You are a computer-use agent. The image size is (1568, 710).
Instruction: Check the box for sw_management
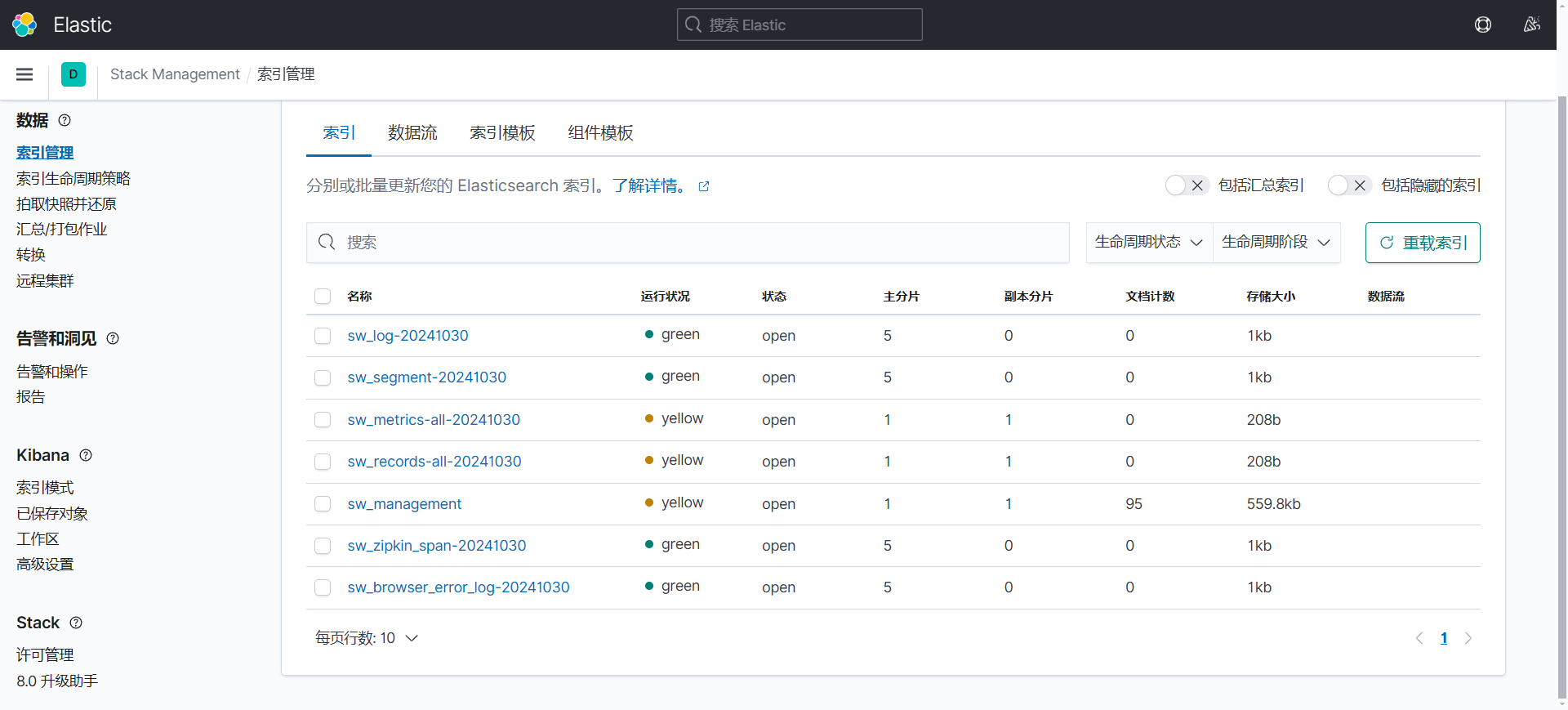323,504
